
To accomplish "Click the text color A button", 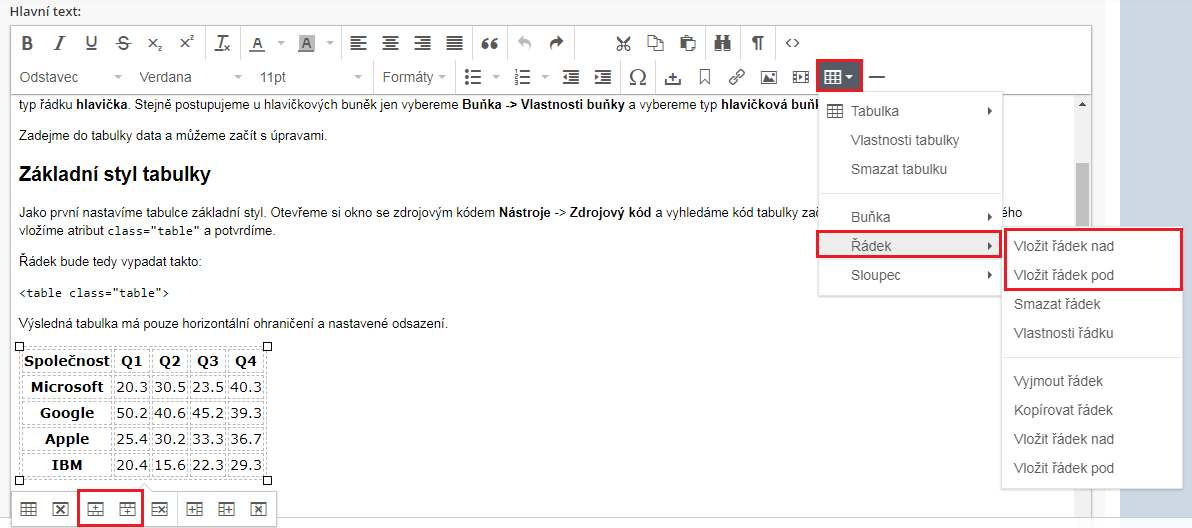I will coord(256,43).
